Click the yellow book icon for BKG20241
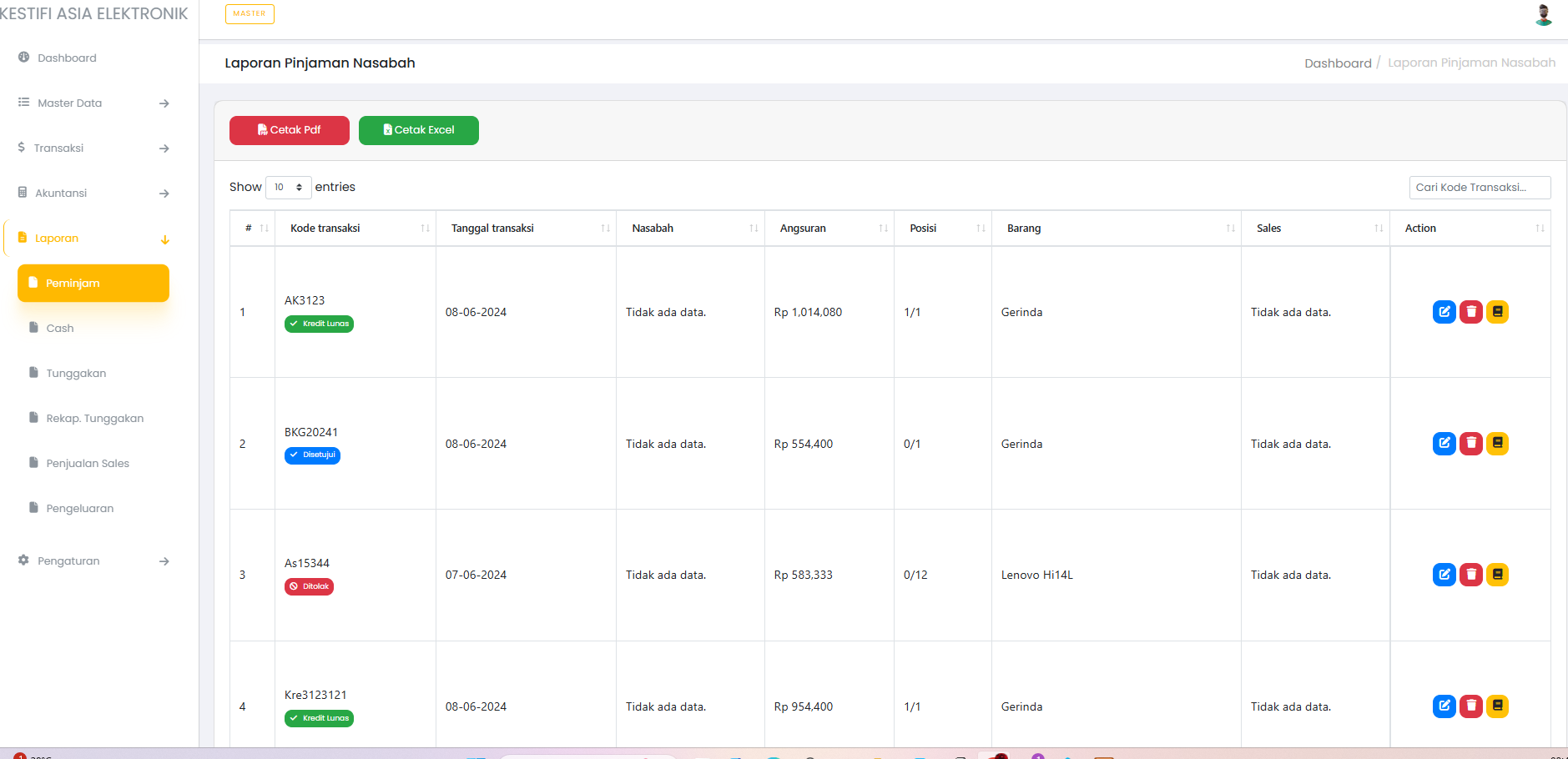This screenshot has width=1568, height=759. pyautogui.click(x=1497, y=444)
